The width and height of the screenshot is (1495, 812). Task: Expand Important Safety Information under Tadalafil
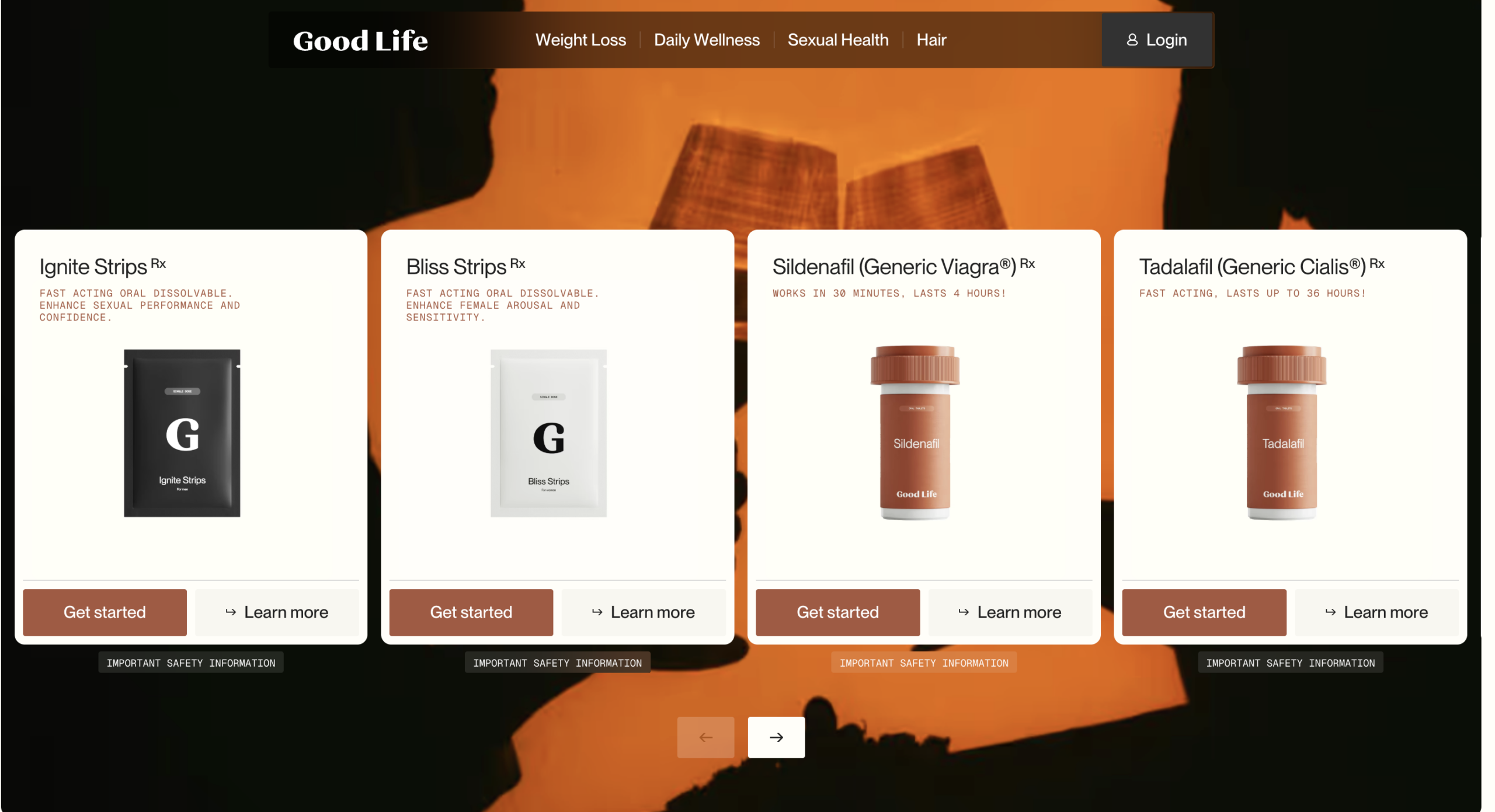[1290, 662]
